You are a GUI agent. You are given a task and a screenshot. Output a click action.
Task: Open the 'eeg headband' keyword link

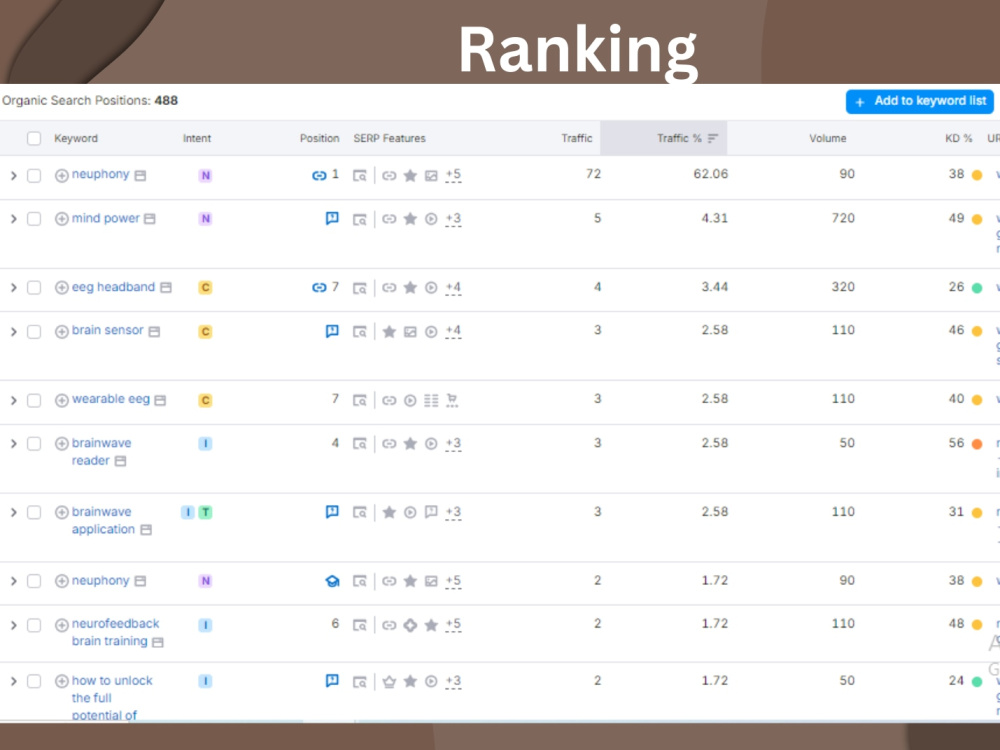(x=114, y=287)
